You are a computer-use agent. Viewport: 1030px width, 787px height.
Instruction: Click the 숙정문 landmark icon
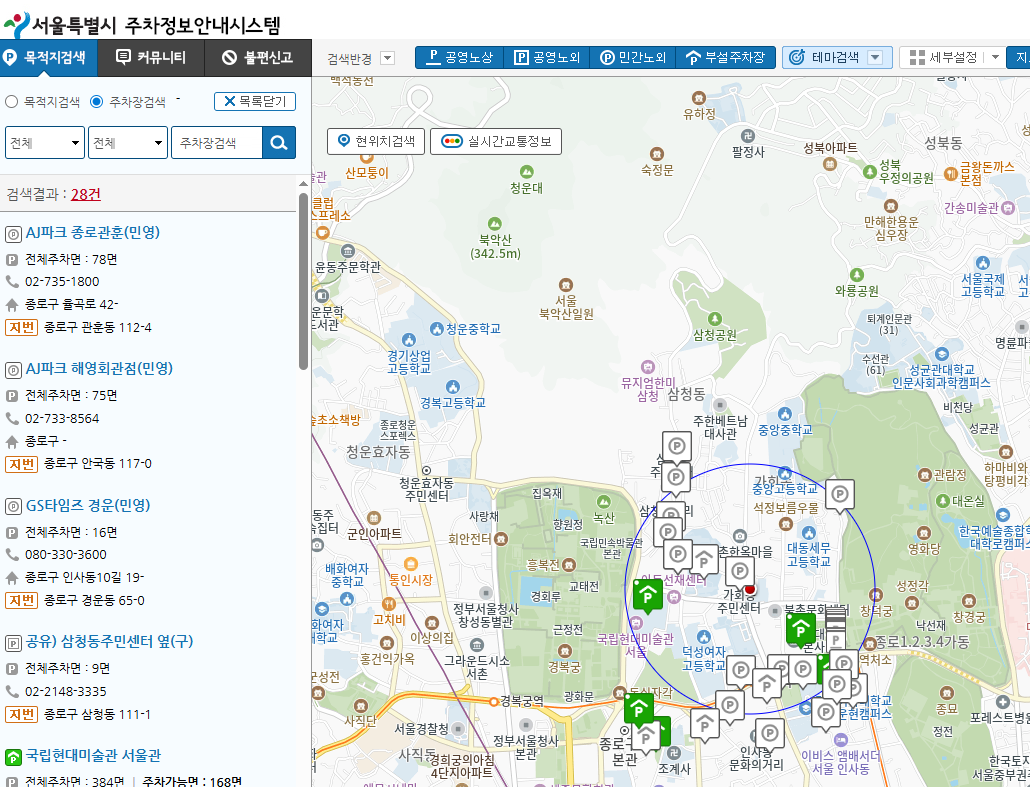(656, 154)
